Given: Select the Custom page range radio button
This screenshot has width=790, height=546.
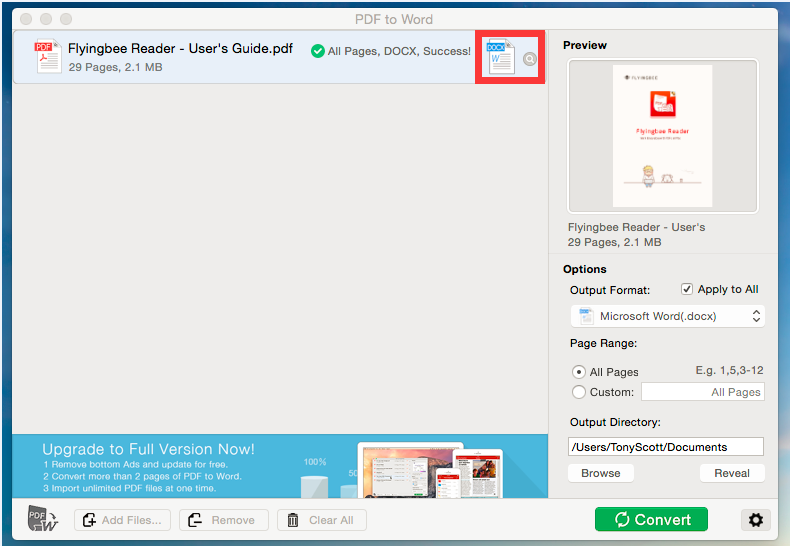Looking at the screenshot, I should click(x=579, y=392).
